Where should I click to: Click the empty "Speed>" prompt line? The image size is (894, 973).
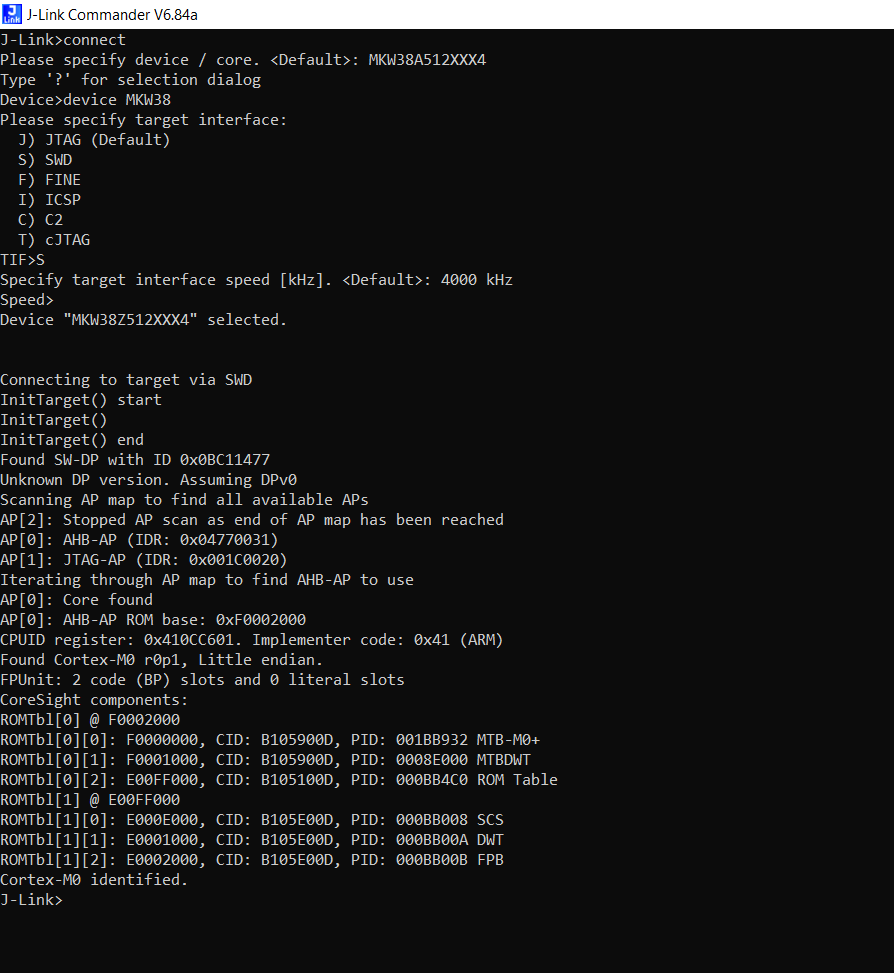tap(27, 300)
